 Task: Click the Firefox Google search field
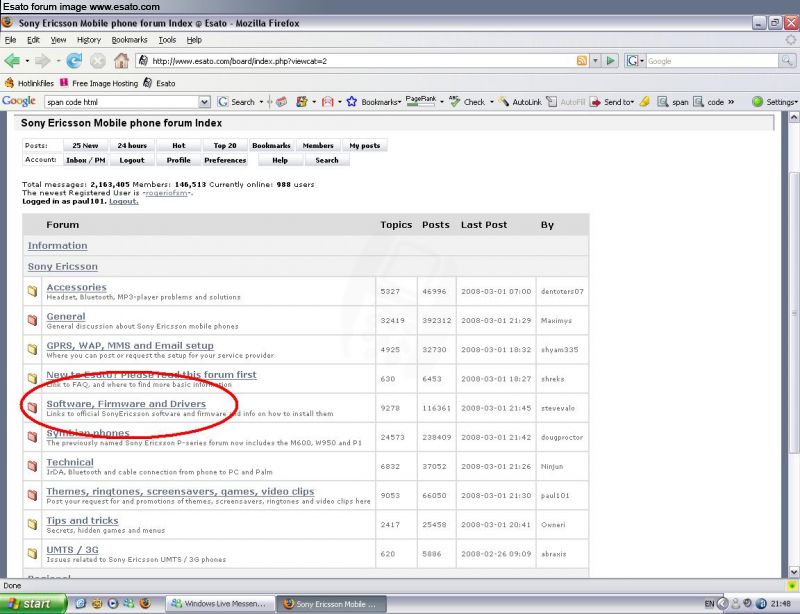pos(712,61)
